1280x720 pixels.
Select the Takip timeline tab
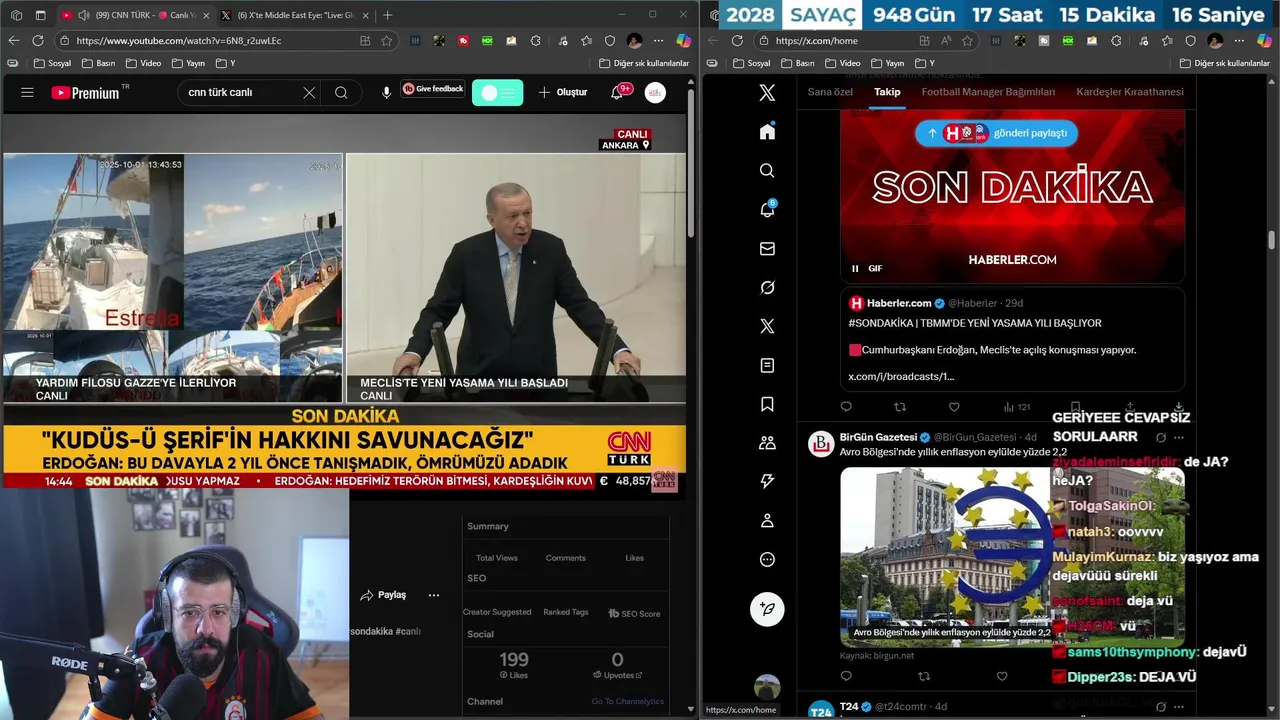(887, 92)
